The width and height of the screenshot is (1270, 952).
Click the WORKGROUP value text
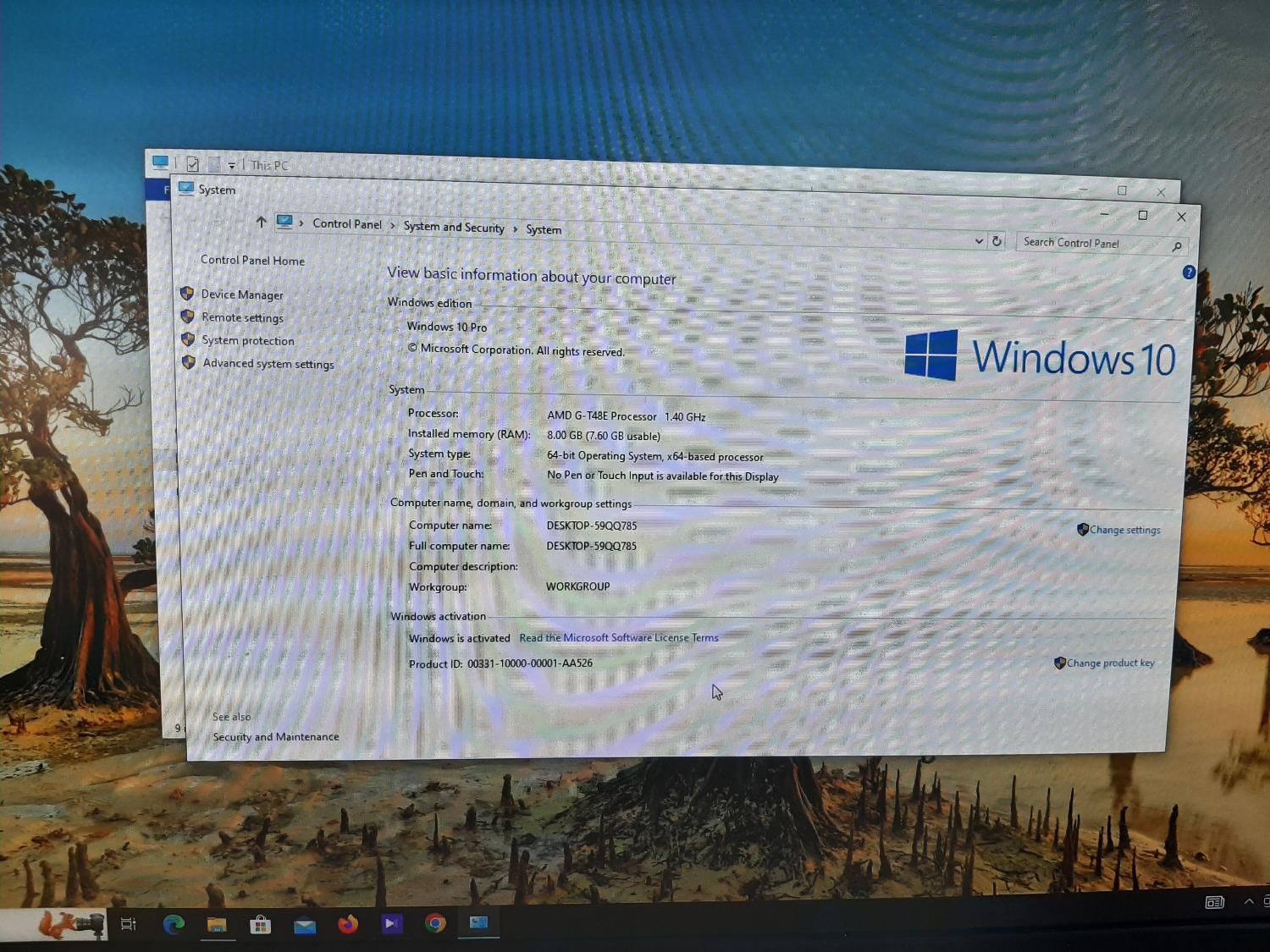click(577, 586)
